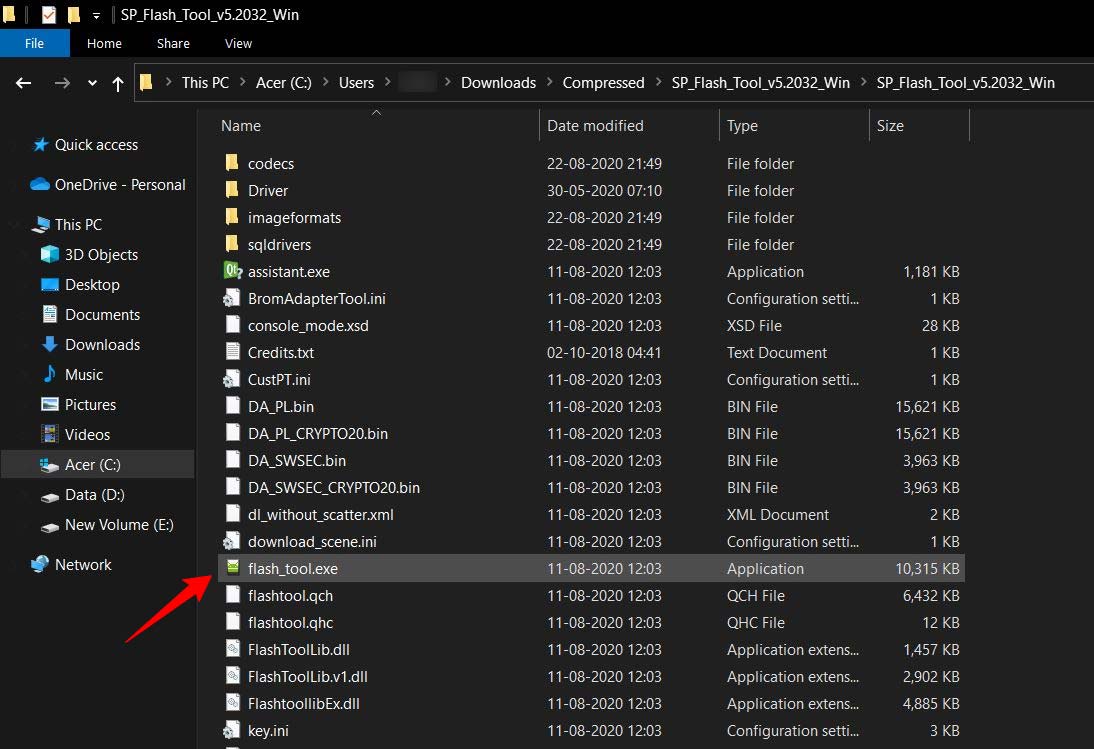
Task: Open recent locations dropdown arrow
Action: point(92,83)
